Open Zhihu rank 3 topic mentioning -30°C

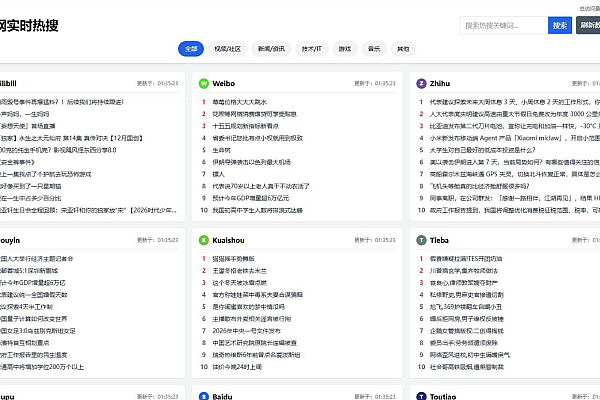click(x=515, y=126)
